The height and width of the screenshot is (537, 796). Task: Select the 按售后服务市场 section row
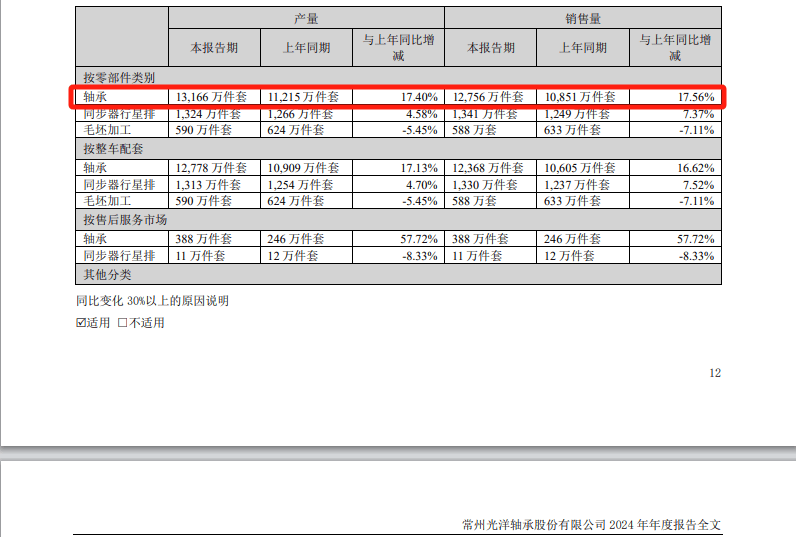[x=125, y=219]
